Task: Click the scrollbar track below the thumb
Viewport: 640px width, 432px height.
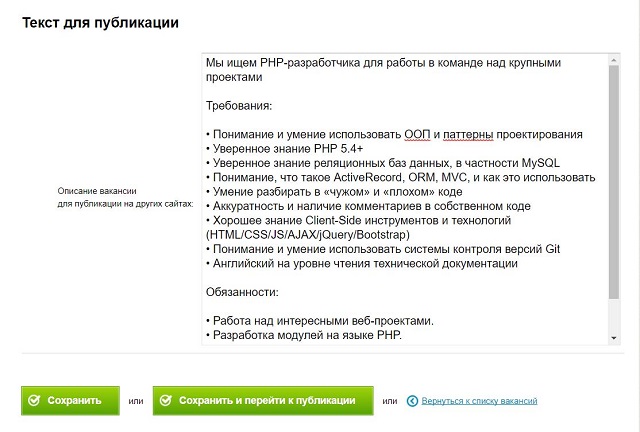Action: [614, 318]
